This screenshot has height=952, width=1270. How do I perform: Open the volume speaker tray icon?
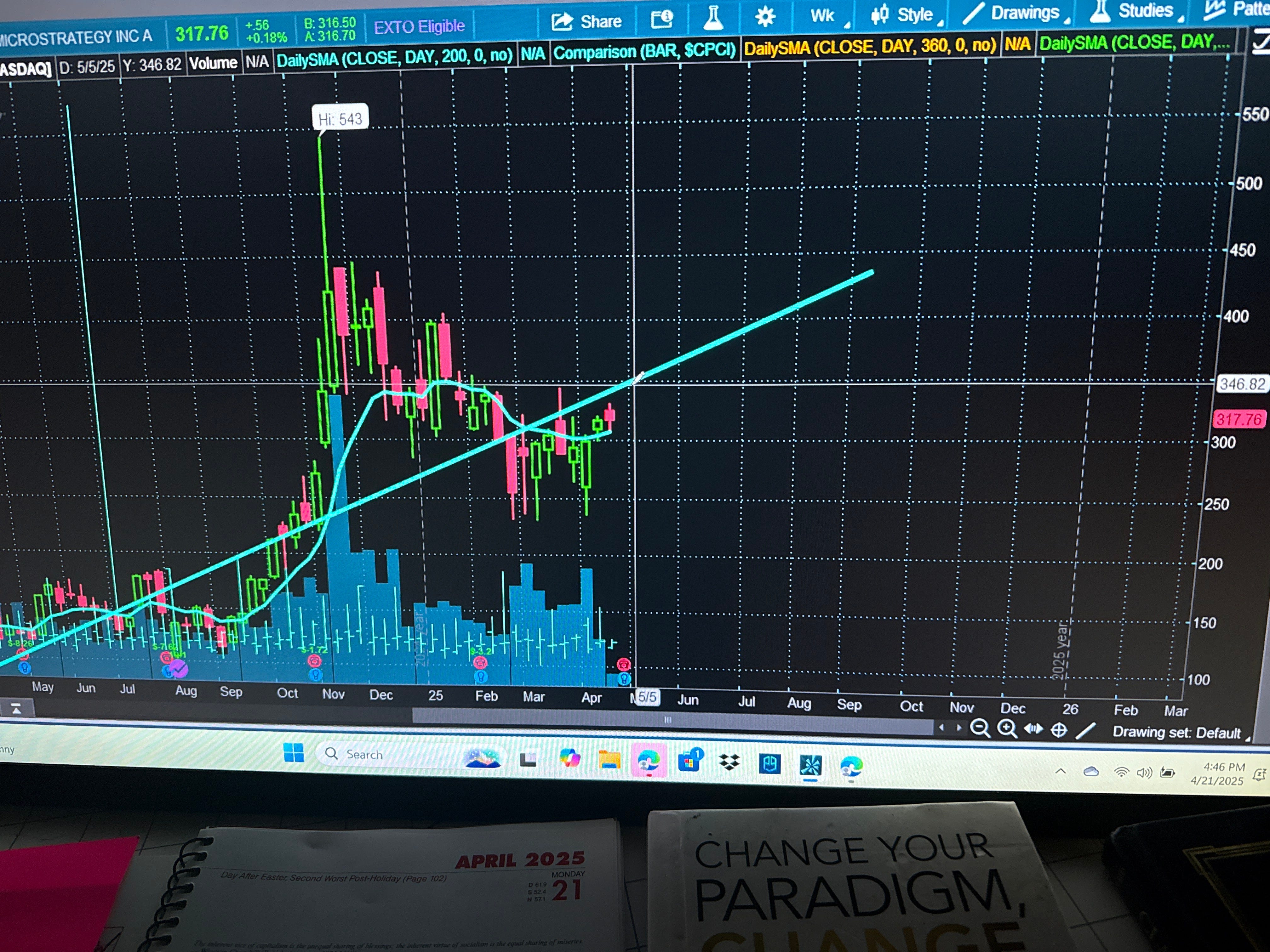pos(1144,773)
